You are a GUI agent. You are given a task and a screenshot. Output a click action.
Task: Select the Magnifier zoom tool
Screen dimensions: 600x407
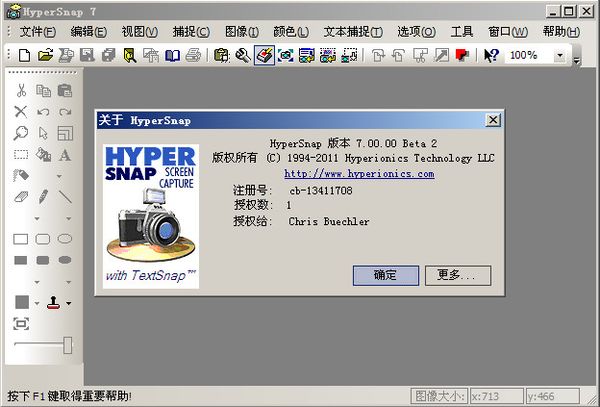(21, 133)
